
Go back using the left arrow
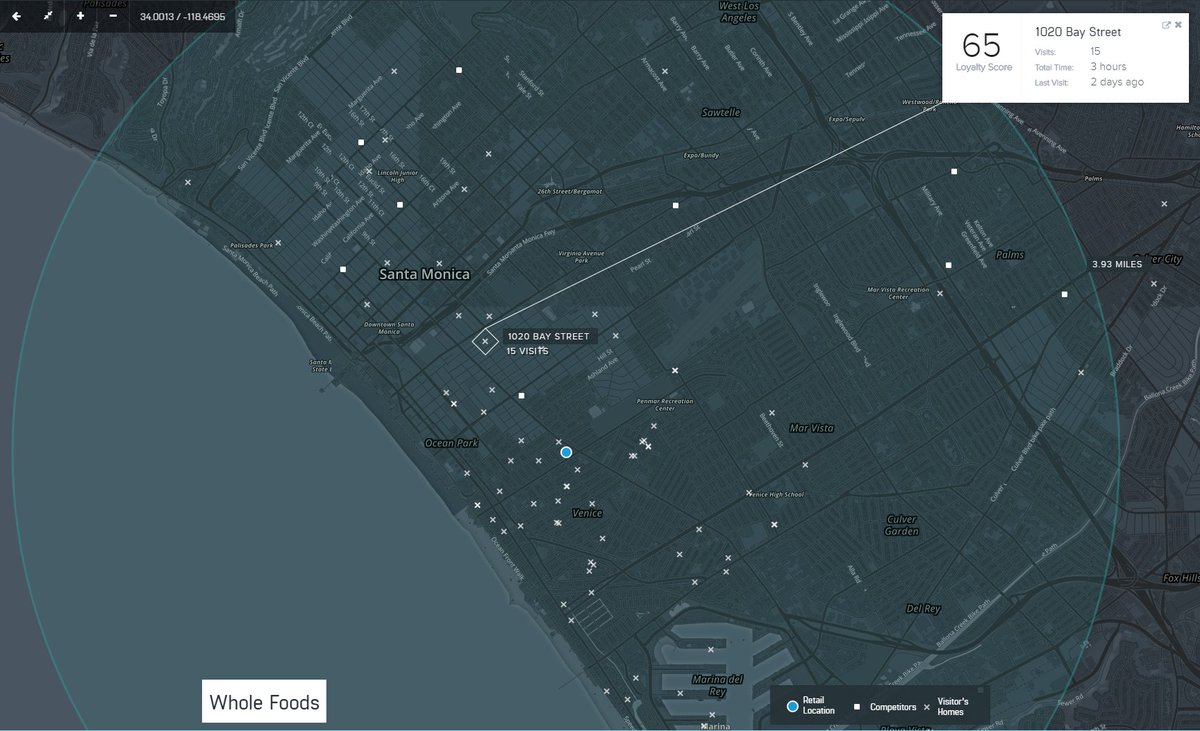(16, 16)
